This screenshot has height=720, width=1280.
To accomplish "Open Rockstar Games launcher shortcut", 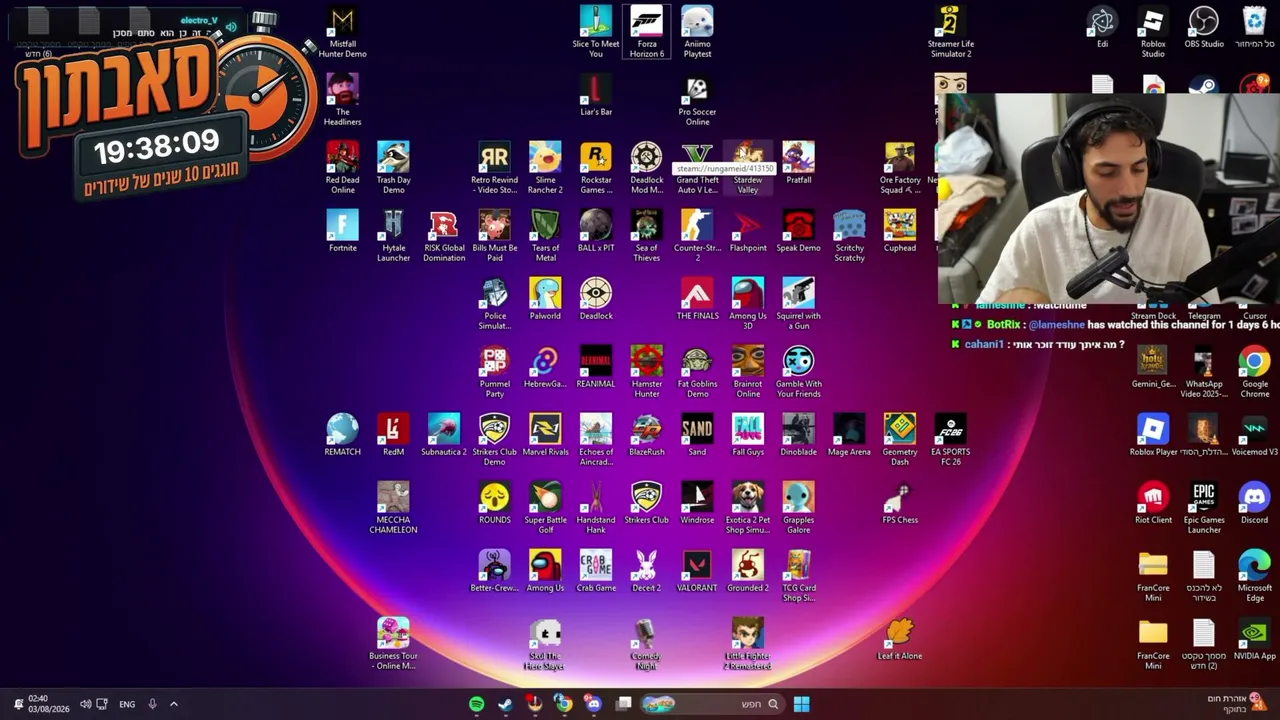I will point(596,168).
